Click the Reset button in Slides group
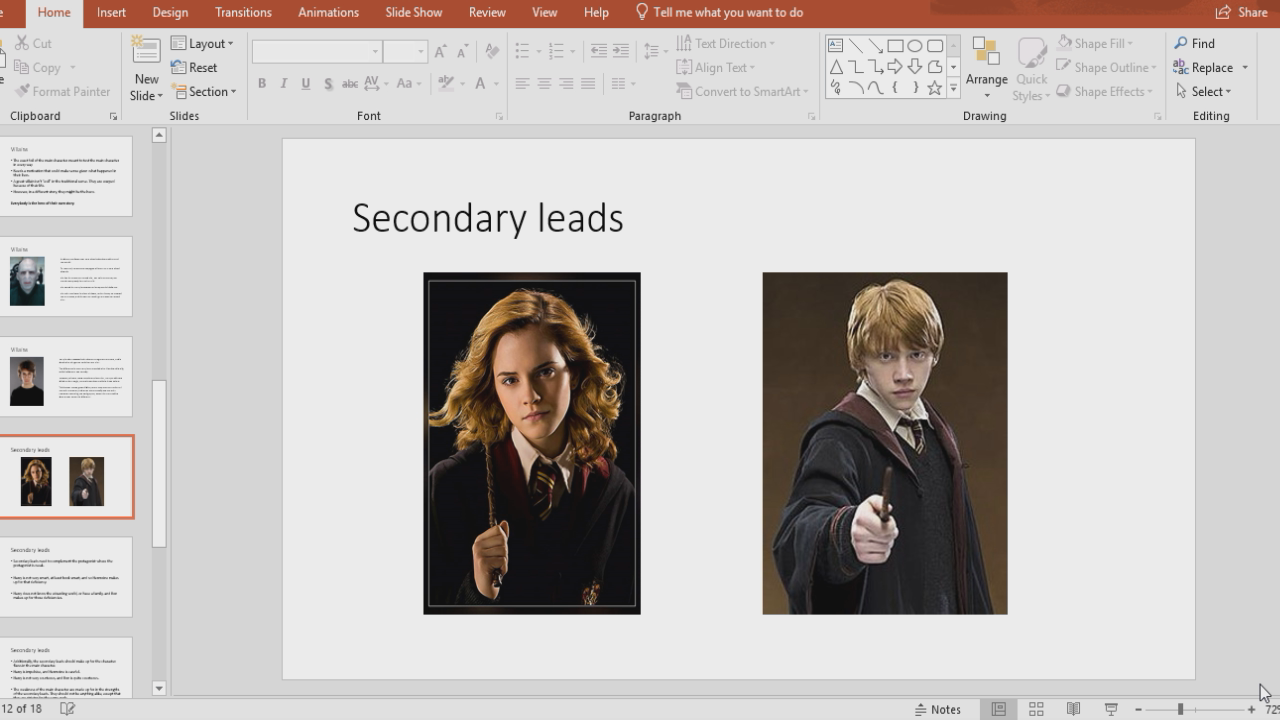1280x720 pixels. 196,67
